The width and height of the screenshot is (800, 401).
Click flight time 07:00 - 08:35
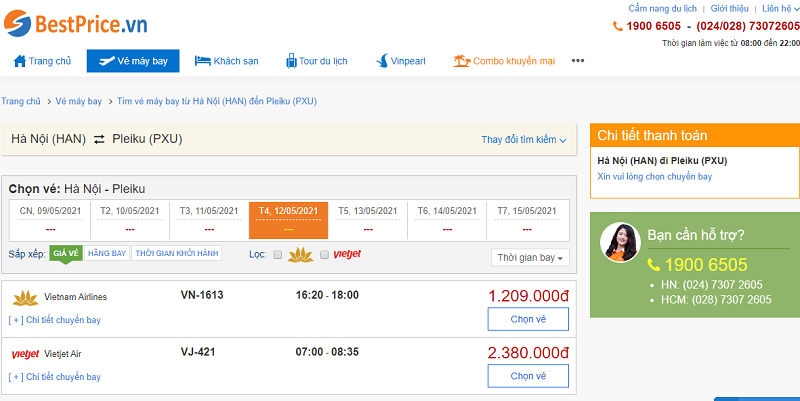(x=327, y=352)
